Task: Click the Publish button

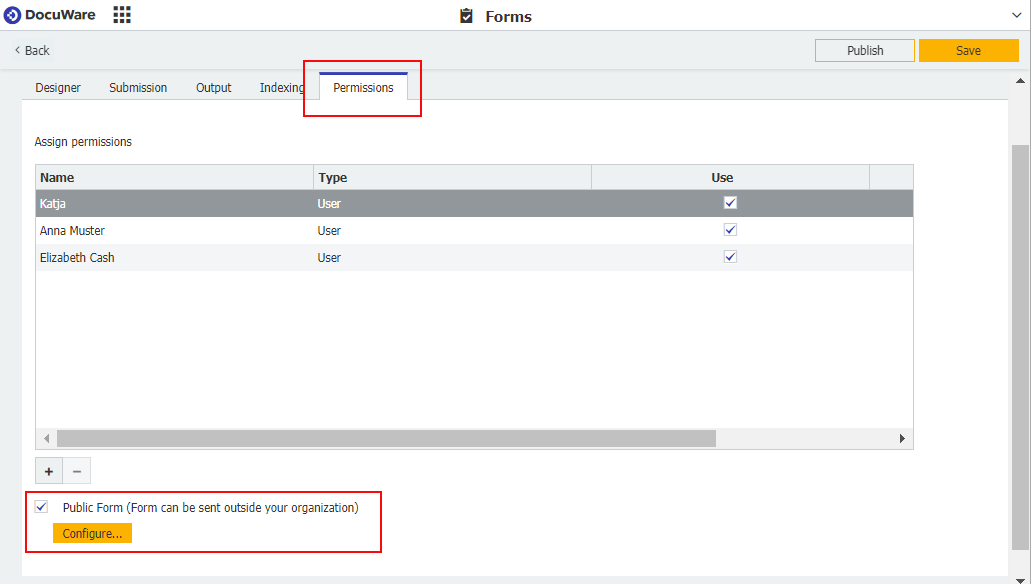Action: tap(865, 51)
